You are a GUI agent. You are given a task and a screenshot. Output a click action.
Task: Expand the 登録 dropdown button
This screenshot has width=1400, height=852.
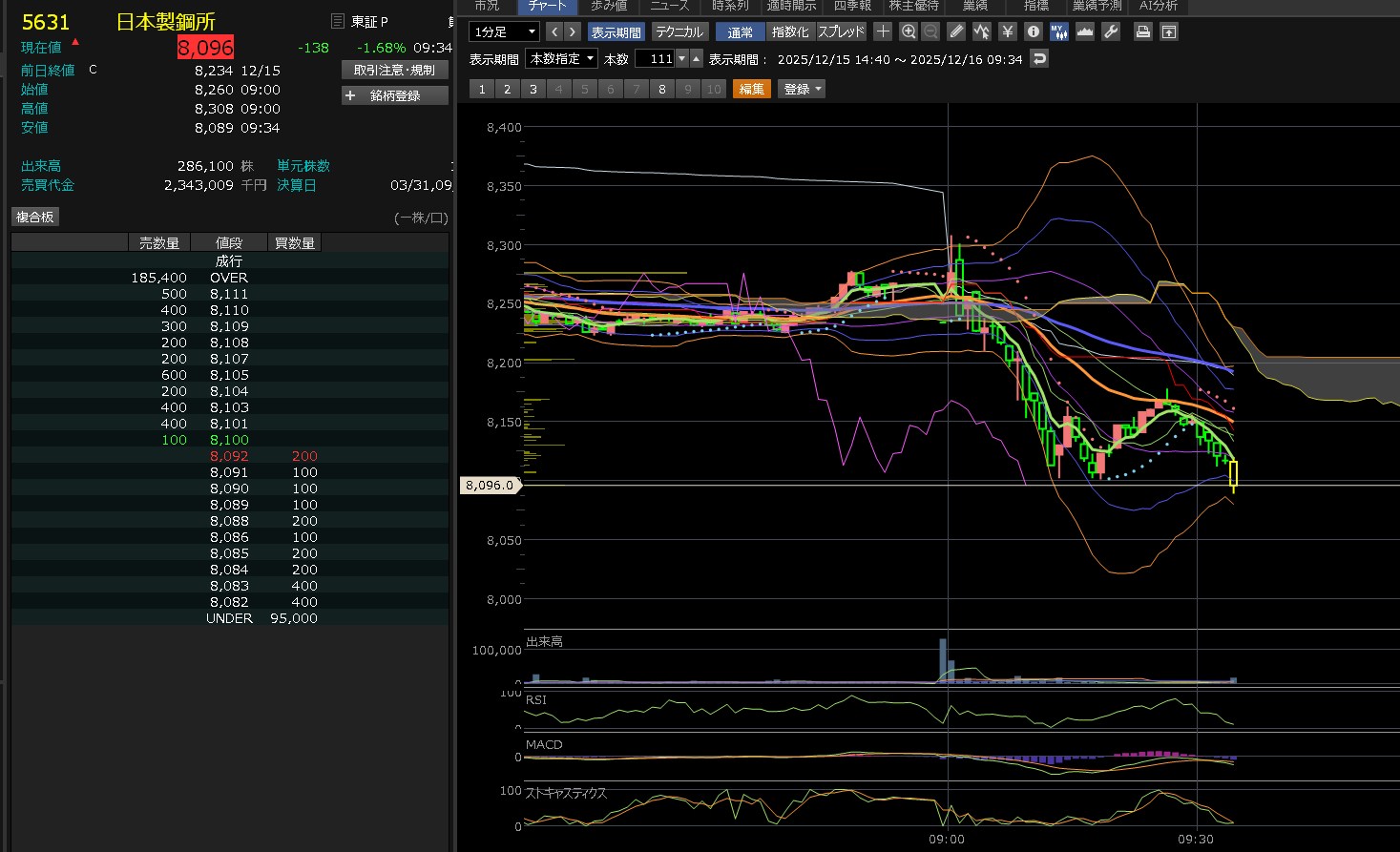(802, 89)
